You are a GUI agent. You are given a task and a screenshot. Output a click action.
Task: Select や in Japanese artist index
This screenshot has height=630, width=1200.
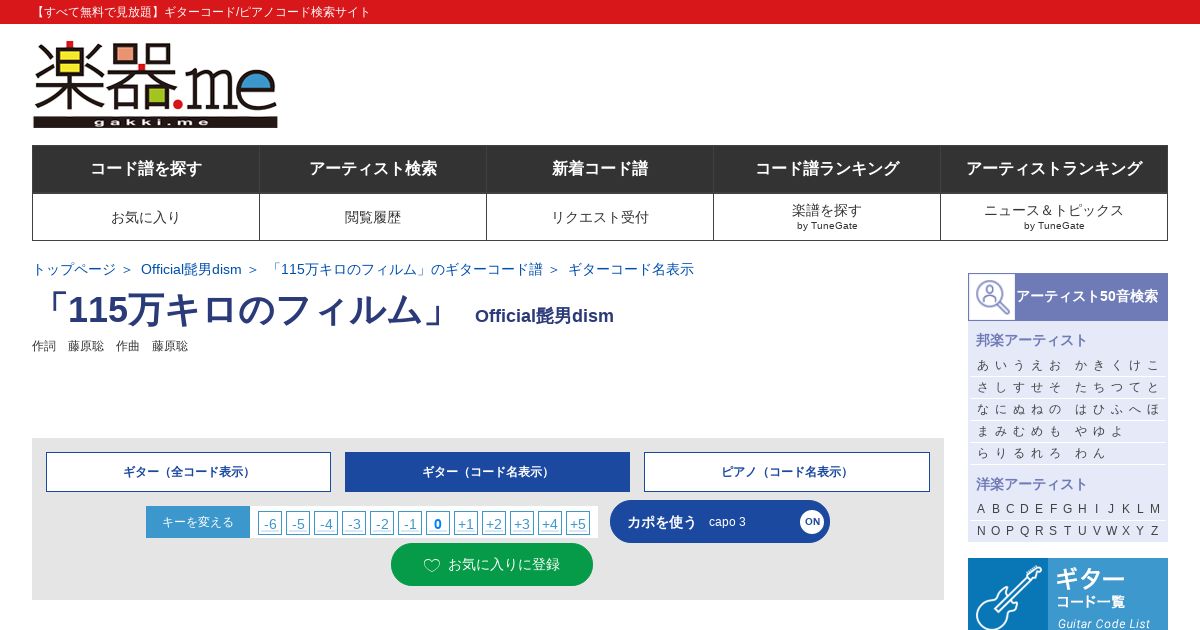[1081, 431]
